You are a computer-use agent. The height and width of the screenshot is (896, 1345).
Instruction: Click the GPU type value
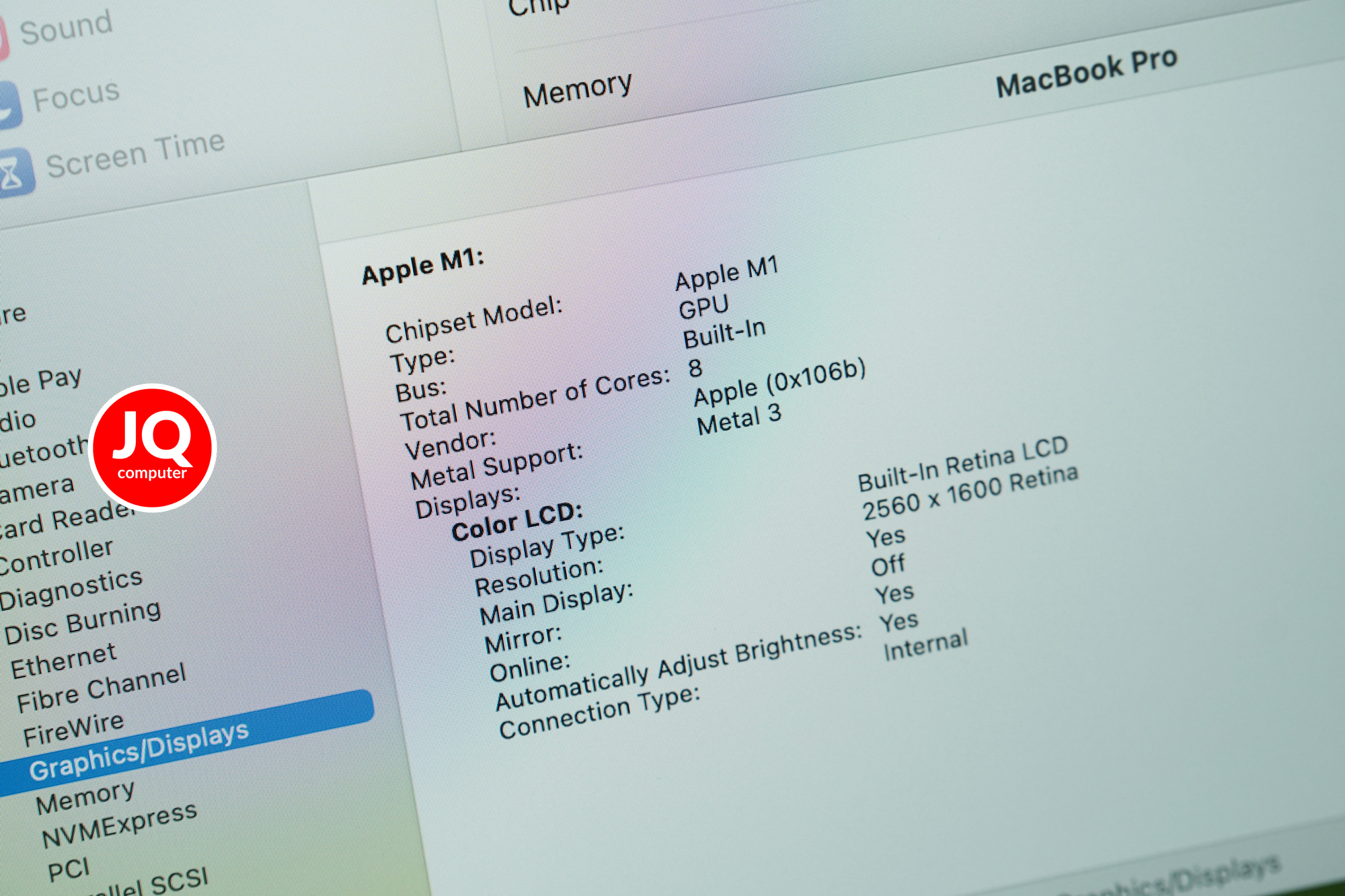703,307
